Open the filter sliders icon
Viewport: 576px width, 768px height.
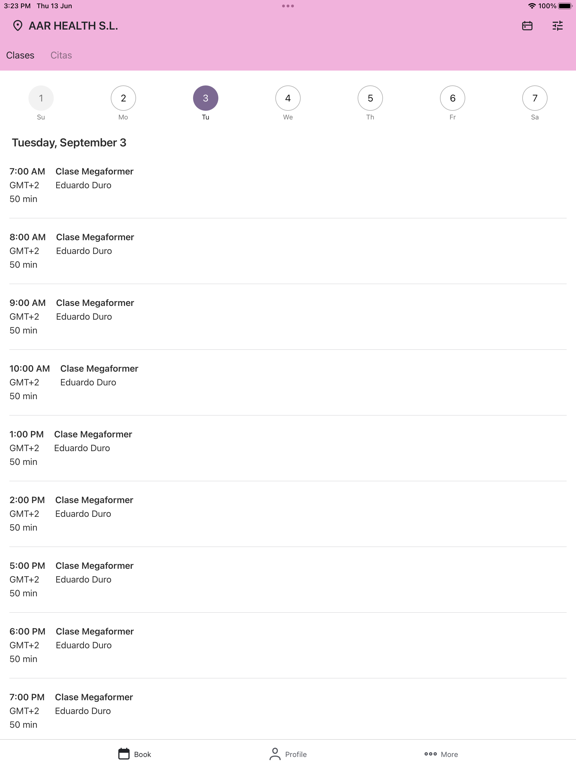[557, 26]
